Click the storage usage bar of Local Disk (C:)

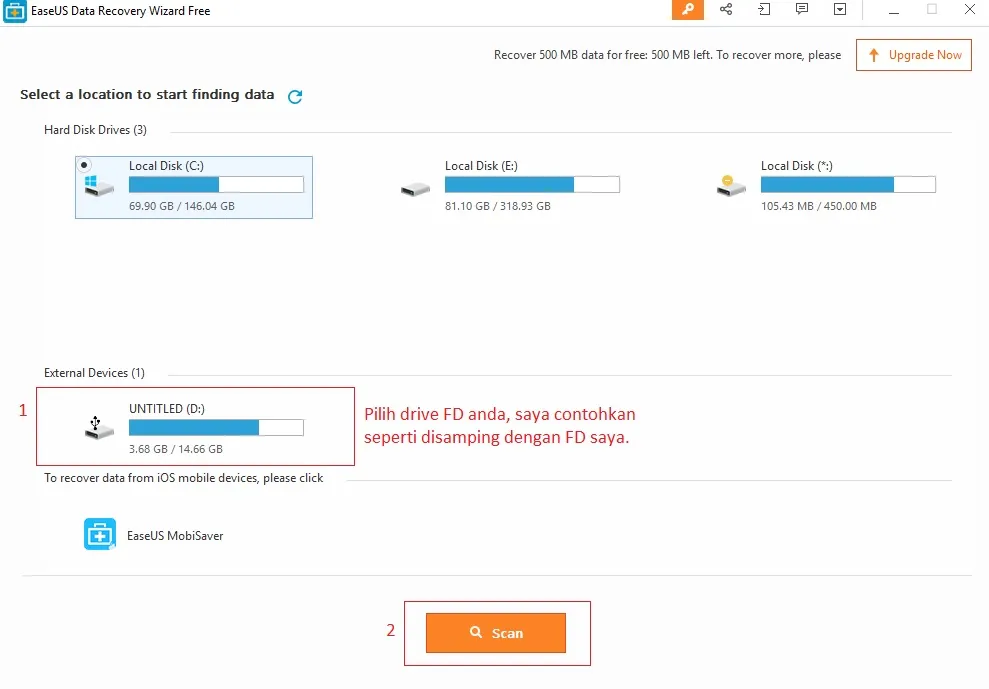coord(216,184)
